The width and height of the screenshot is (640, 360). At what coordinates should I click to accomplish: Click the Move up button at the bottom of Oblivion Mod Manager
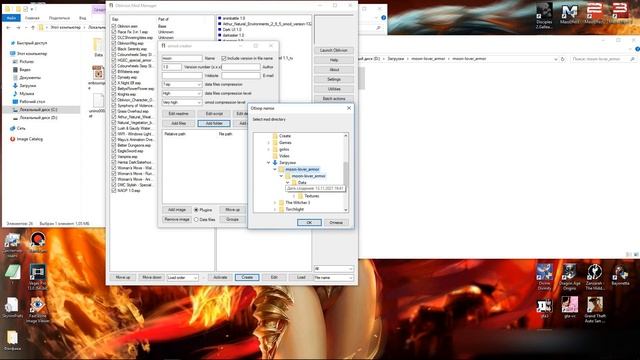(123, 278)
